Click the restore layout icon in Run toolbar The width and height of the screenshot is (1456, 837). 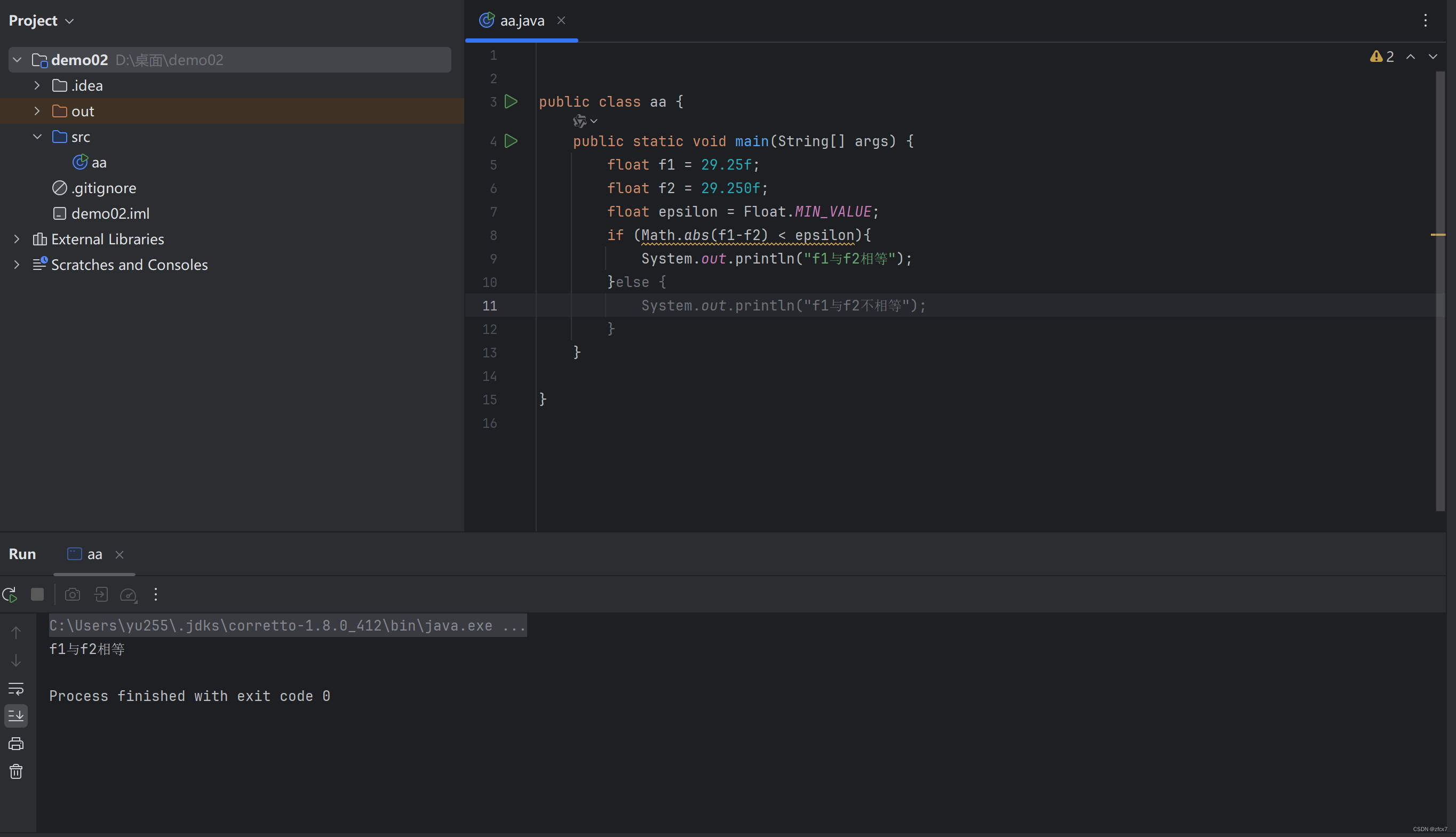click(x=101, y=594)
